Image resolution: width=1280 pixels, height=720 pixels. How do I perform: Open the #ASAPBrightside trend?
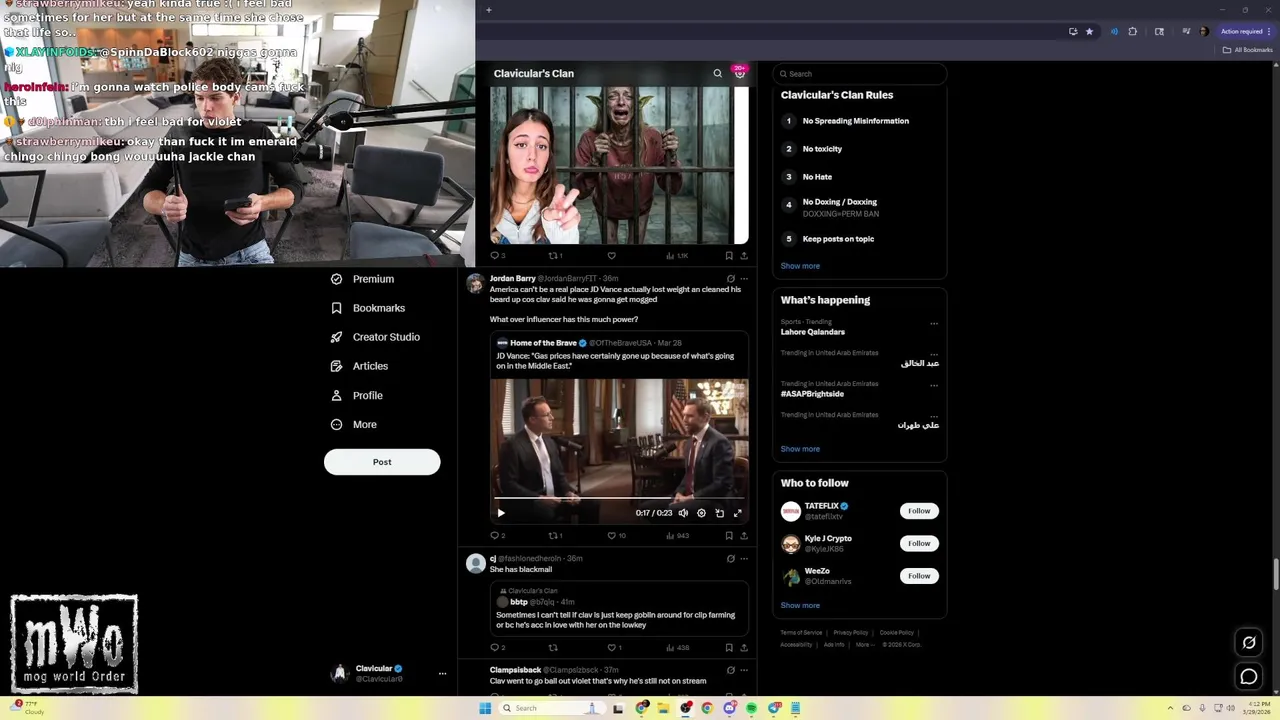point(812,394)
